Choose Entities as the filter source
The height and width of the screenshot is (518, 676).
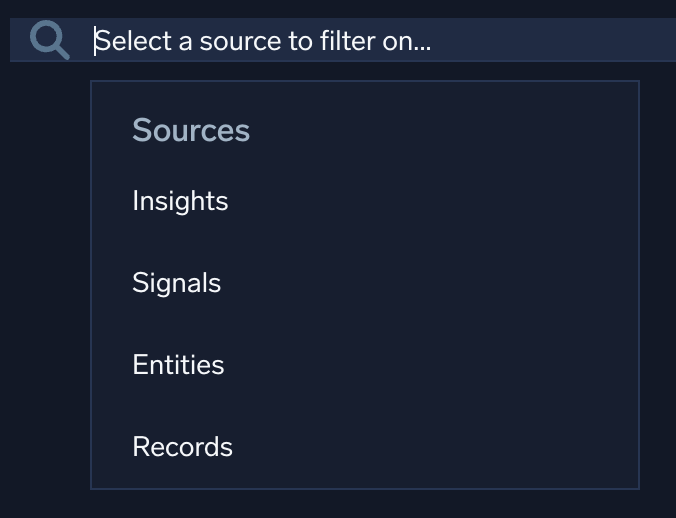[x=178, y=365]
